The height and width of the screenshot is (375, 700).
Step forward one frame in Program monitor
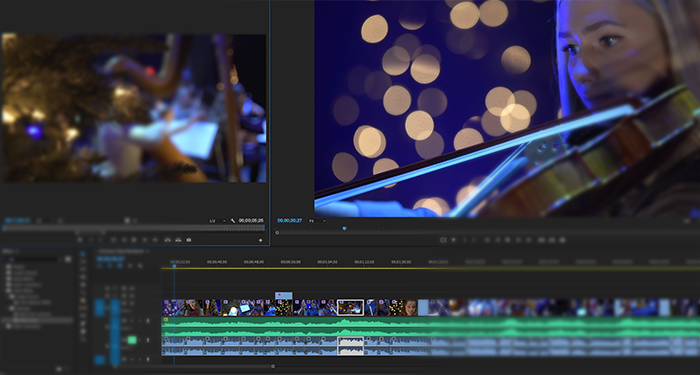point(518,240)
